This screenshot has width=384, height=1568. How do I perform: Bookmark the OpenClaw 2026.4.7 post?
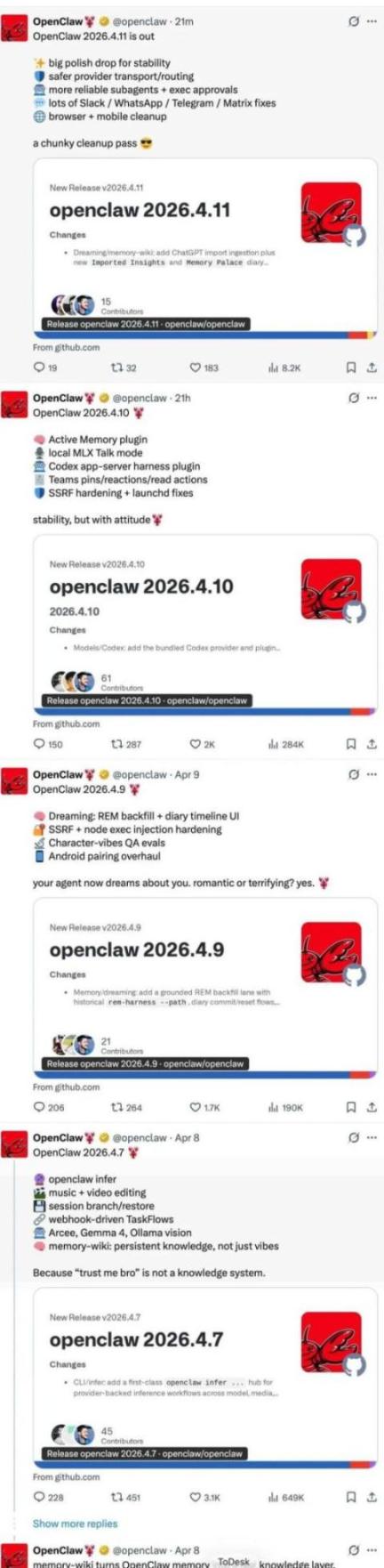pos(351,1497)
